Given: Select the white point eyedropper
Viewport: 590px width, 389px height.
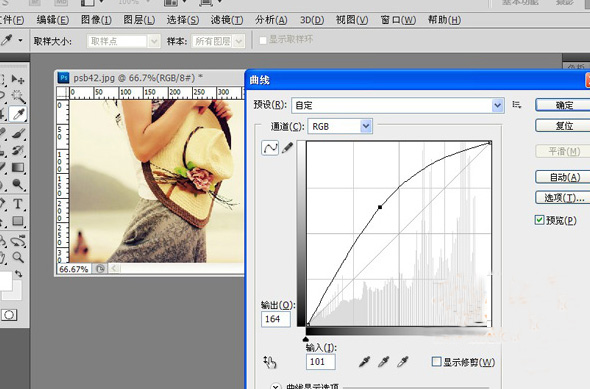Looking at the screenshot, I should [403, 362].
